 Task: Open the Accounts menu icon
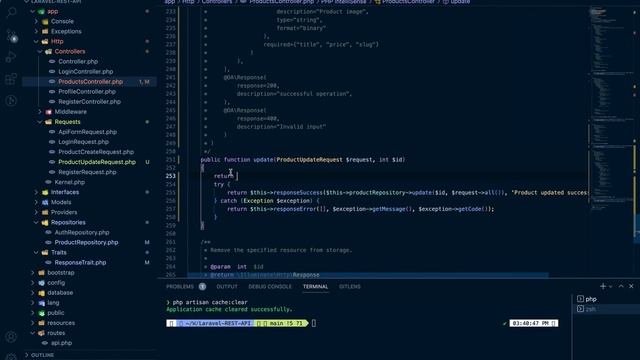11,337
